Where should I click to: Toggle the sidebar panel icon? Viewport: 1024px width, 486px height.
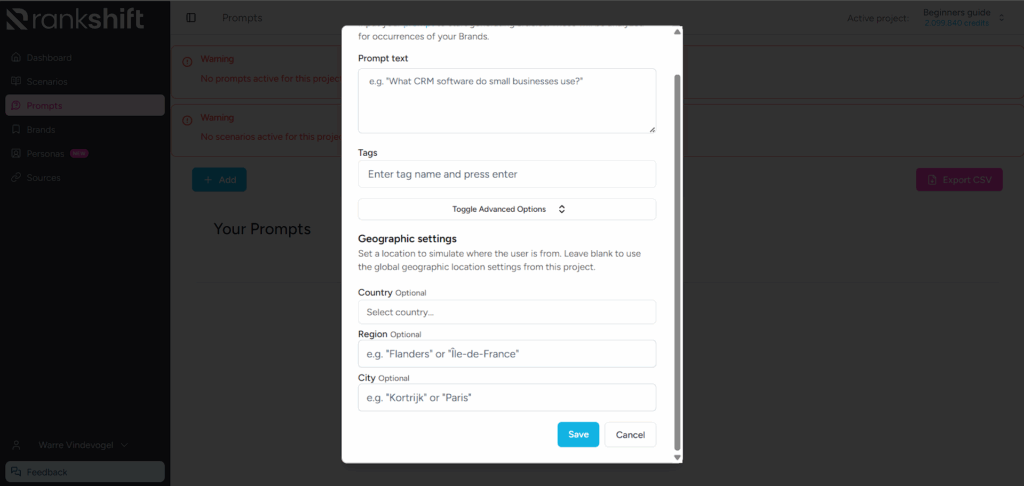point(191,18)
